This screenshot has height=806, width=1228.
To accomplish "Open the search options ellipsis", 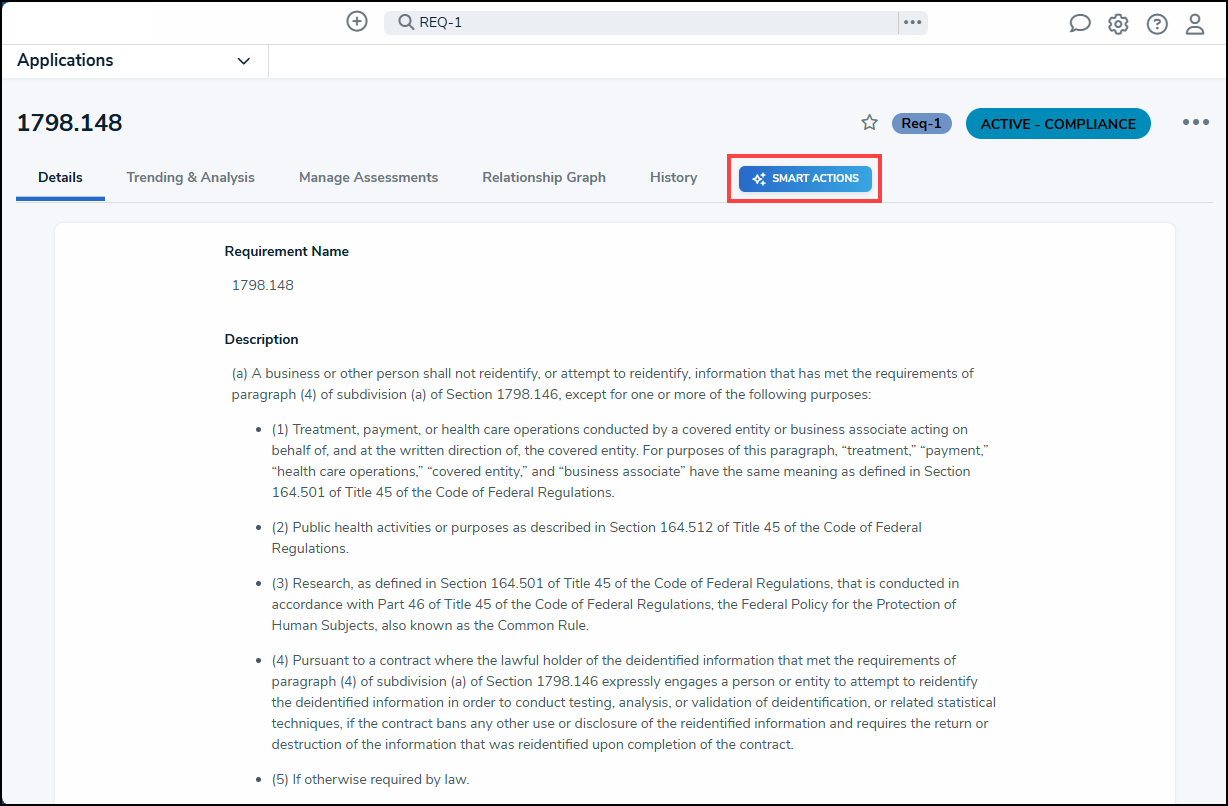I will click(912, 22).
